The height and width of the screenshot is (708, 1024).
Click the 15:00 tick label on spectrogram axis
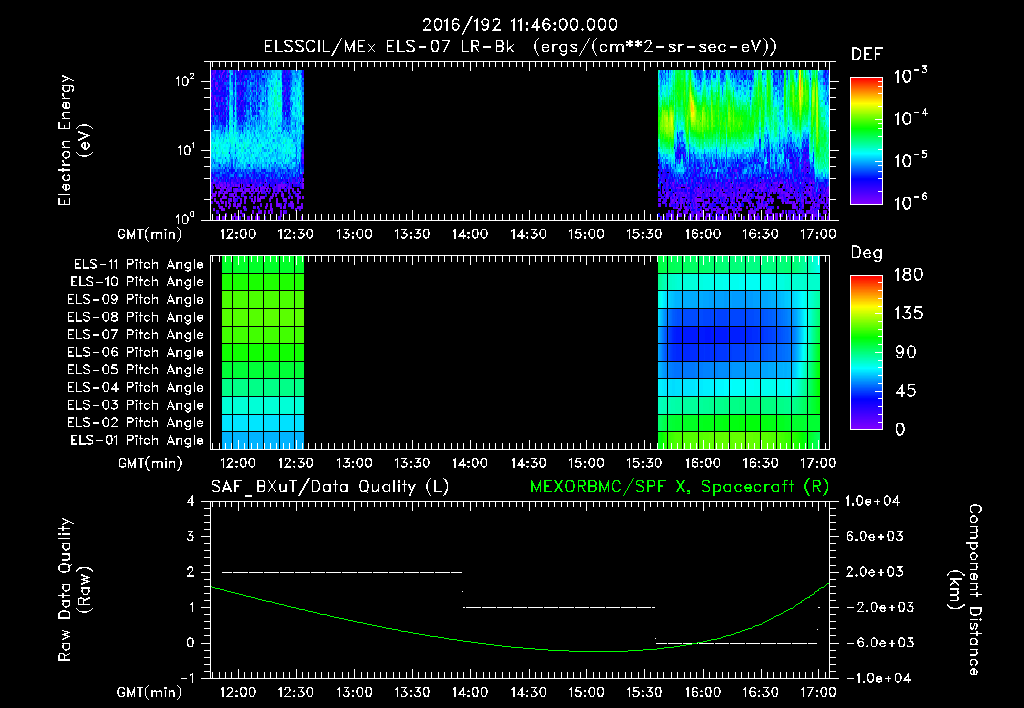pyautogui.click(x=586, y=234)
